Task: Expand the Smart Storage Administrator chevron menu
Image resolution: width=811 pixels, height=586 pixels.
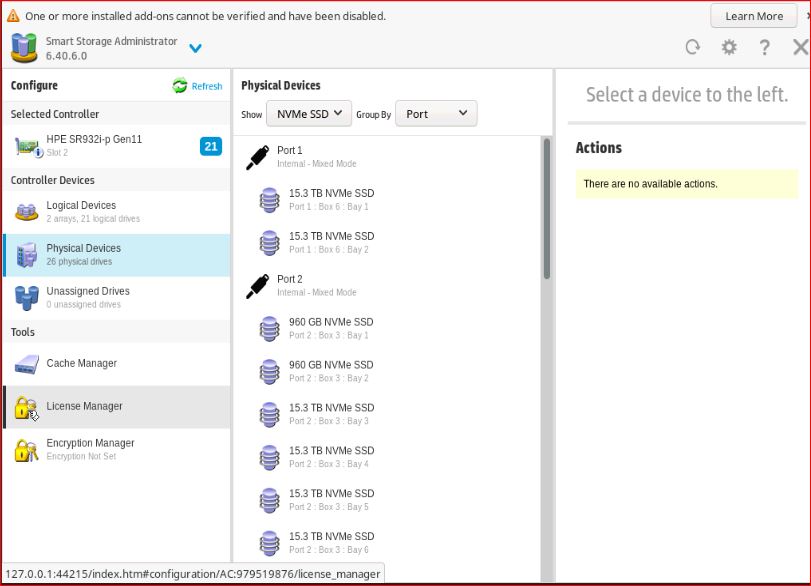Action: coord(195,48)
